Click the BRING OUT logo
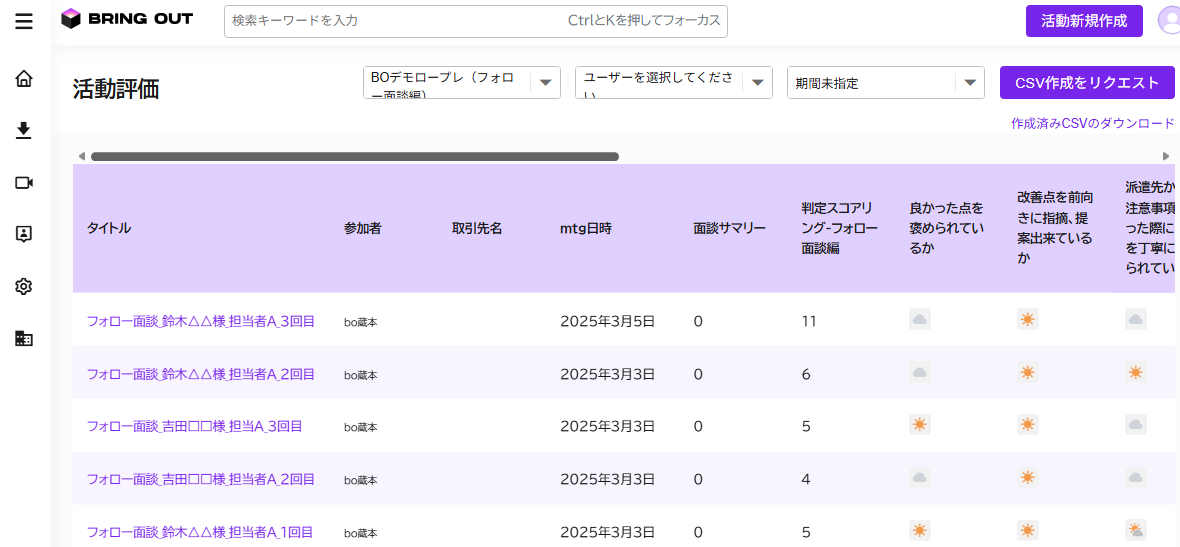Viewport: 1180px width, 547px height. tap(127, 20)
